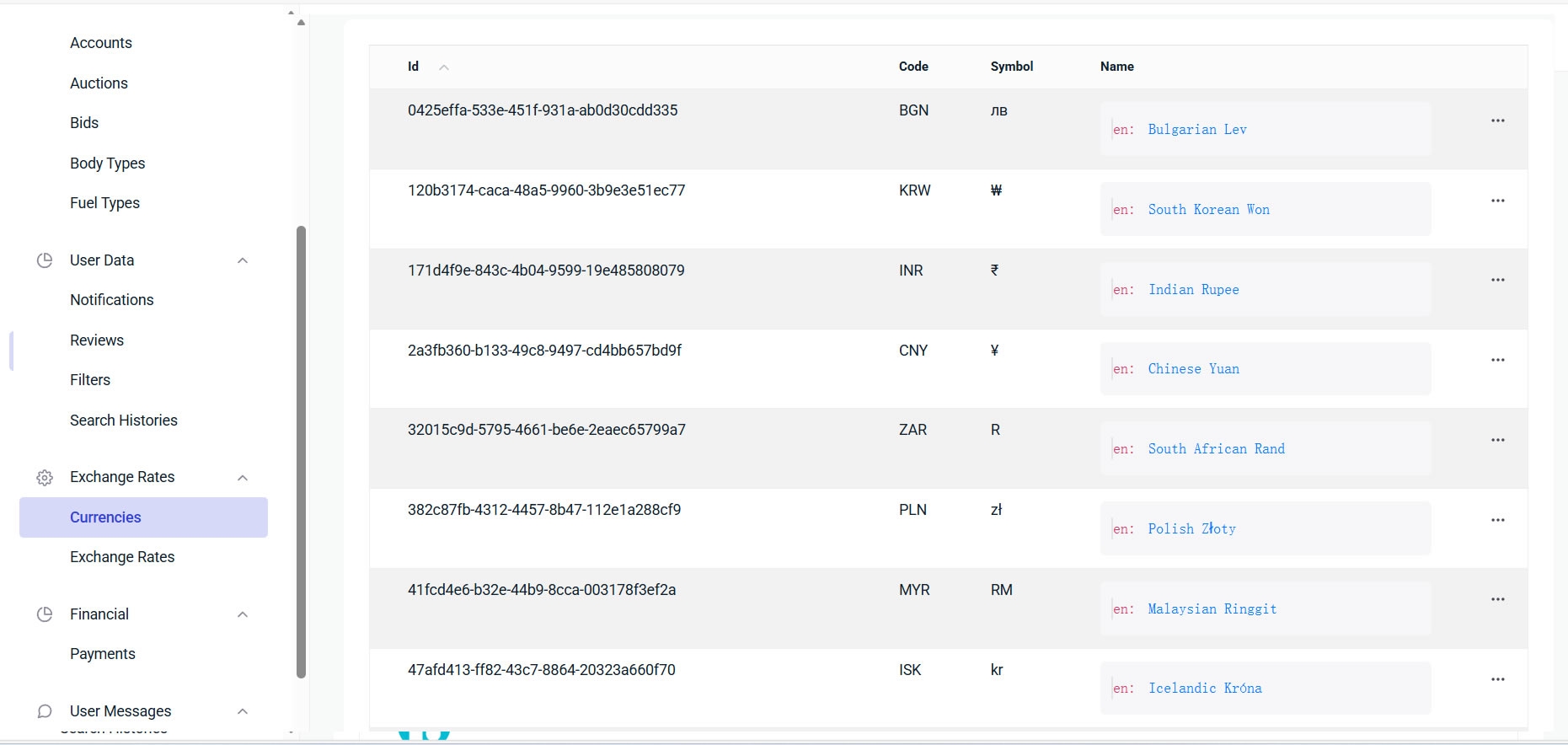Open the Auctions page
1568x745 pixels.
pyautogui.click(x=99, y=83)
